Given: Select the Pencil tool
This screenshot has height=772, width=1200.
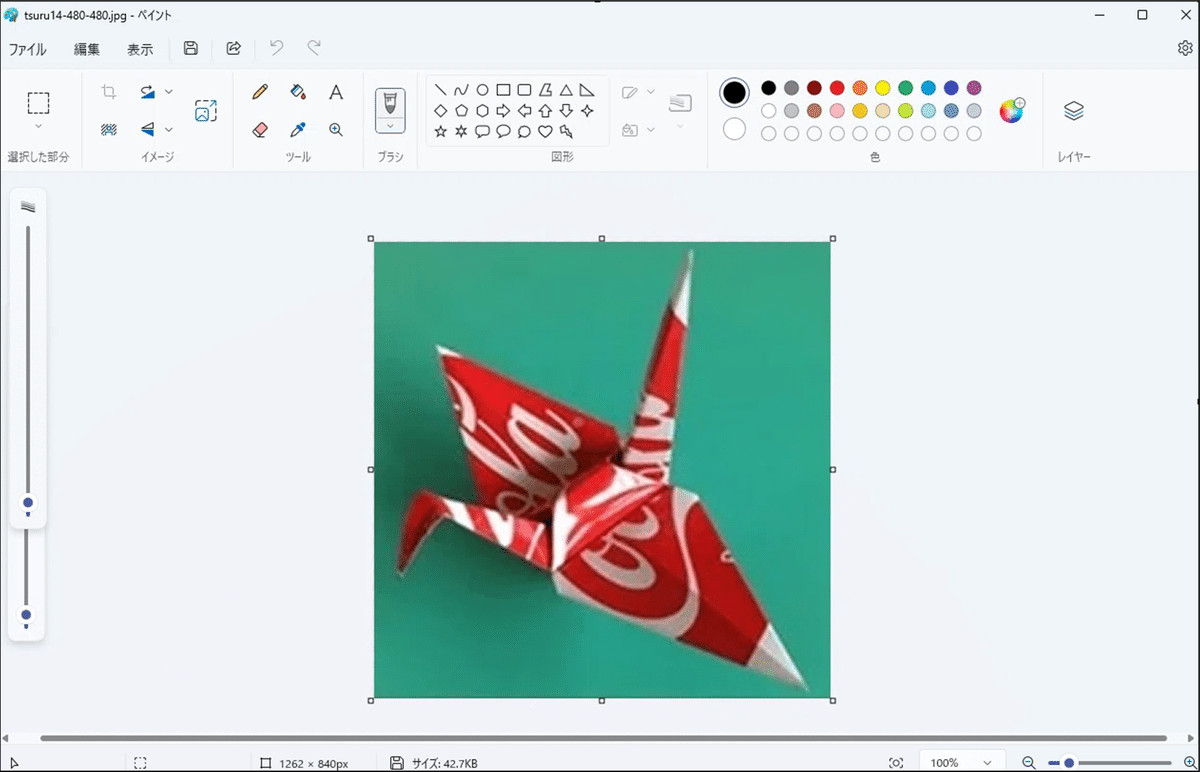Looking at the screenshot, I should pos(260,92).
